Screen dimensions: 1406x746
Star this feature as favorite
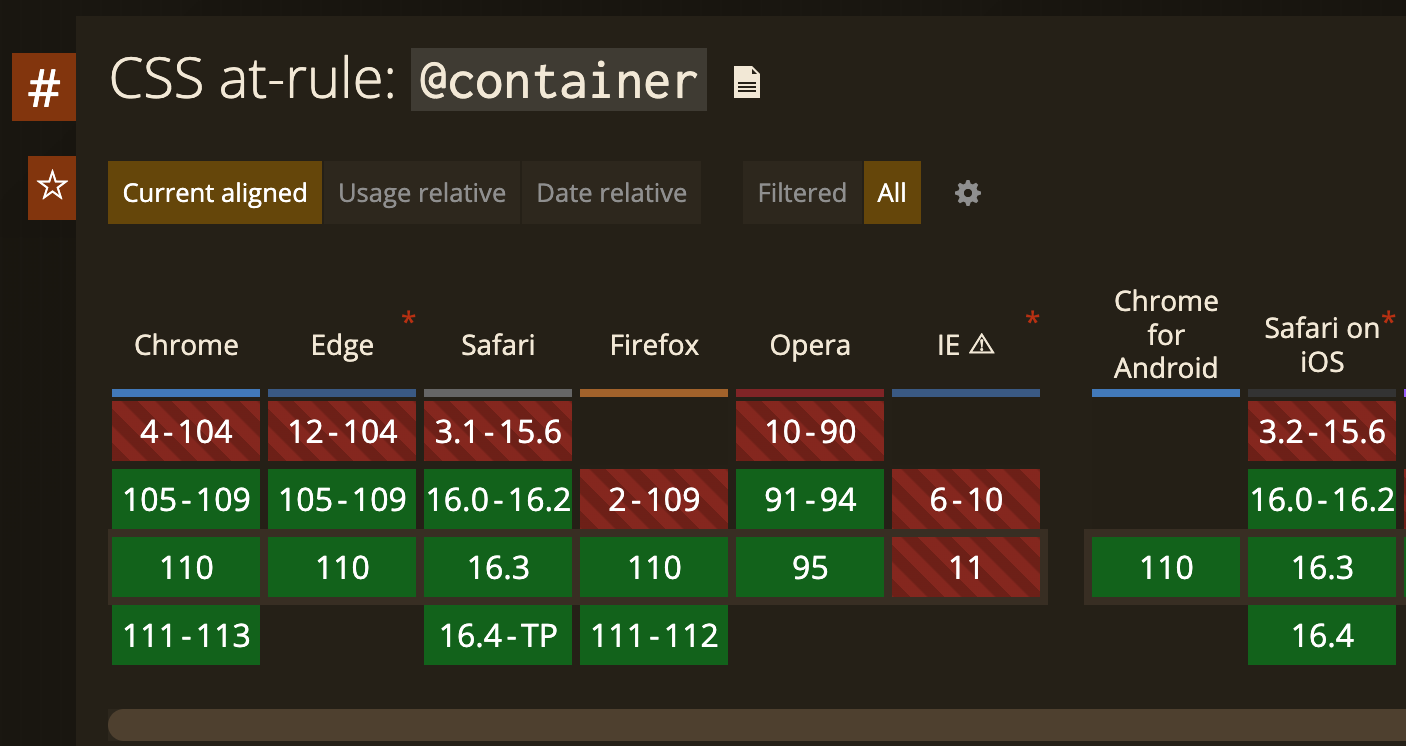pos(51,186)
